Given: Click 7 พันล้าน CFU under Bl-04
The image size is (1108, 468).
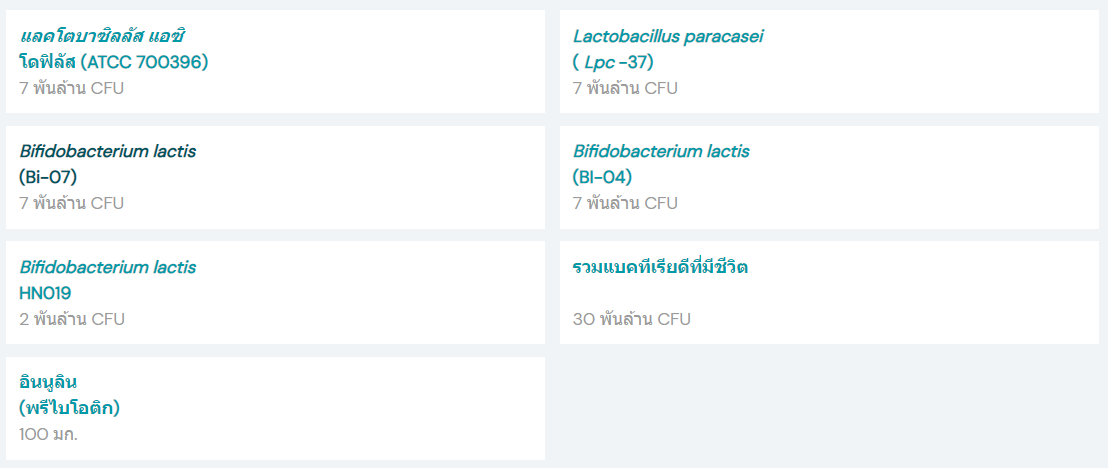Looking at the screenshot, I should [x=625, y=203].
